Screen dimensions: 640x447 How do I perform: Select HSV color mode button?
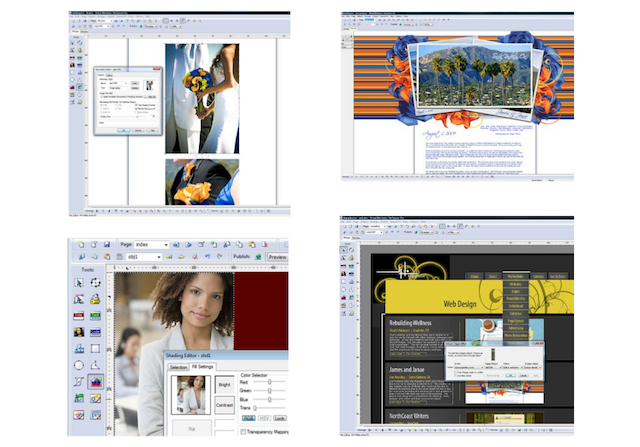coord(264,418)
